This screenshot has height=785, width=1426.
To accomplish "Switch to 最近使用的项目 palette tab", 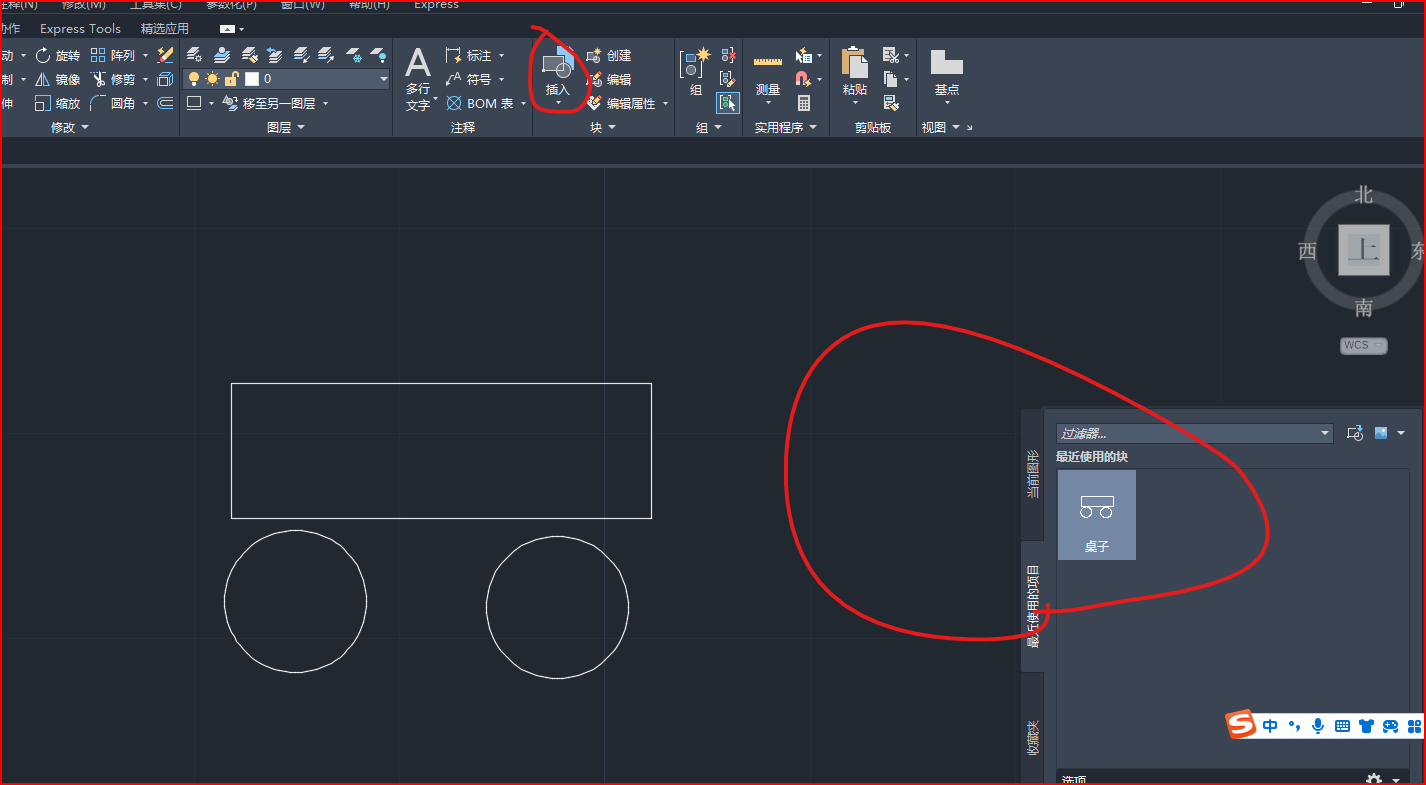I will tap(1033, 606).
